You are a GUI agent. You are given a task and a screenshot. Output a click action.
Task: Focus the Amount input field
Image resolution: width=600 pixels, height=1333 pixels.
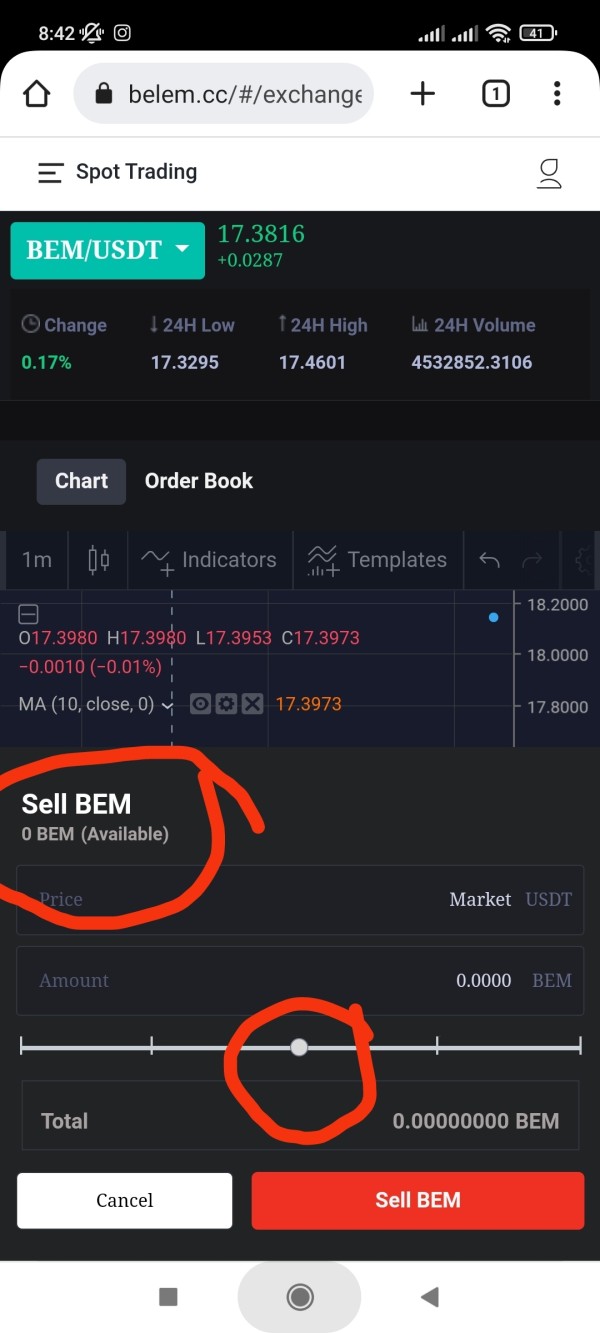(300, 981)
